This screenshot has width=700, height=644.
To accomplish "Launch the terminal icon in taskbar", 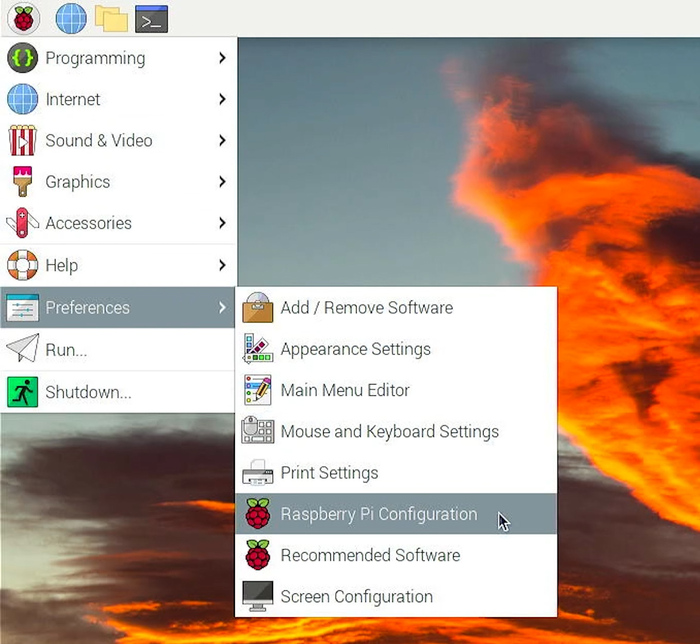I will click(151, 19).
